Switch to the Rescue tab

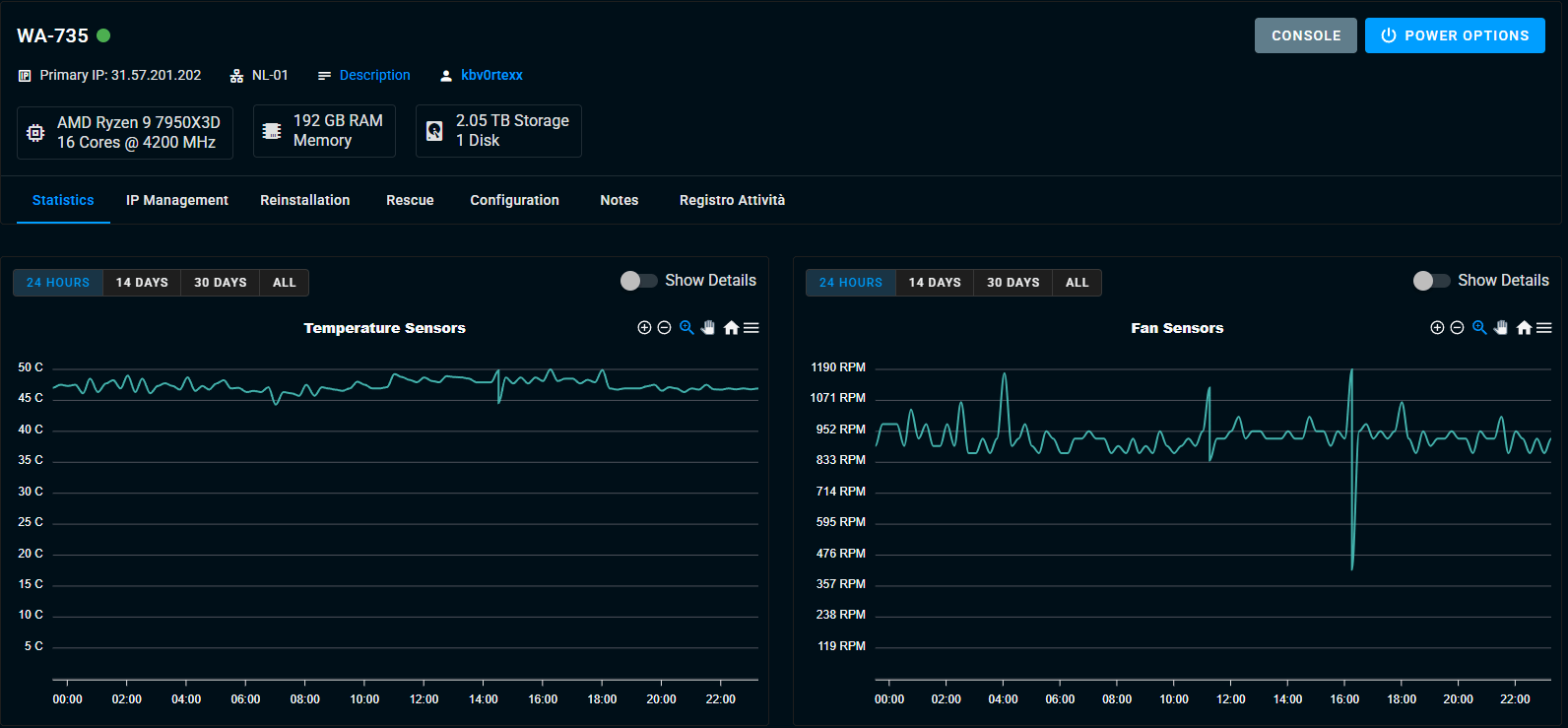point(410,200)
